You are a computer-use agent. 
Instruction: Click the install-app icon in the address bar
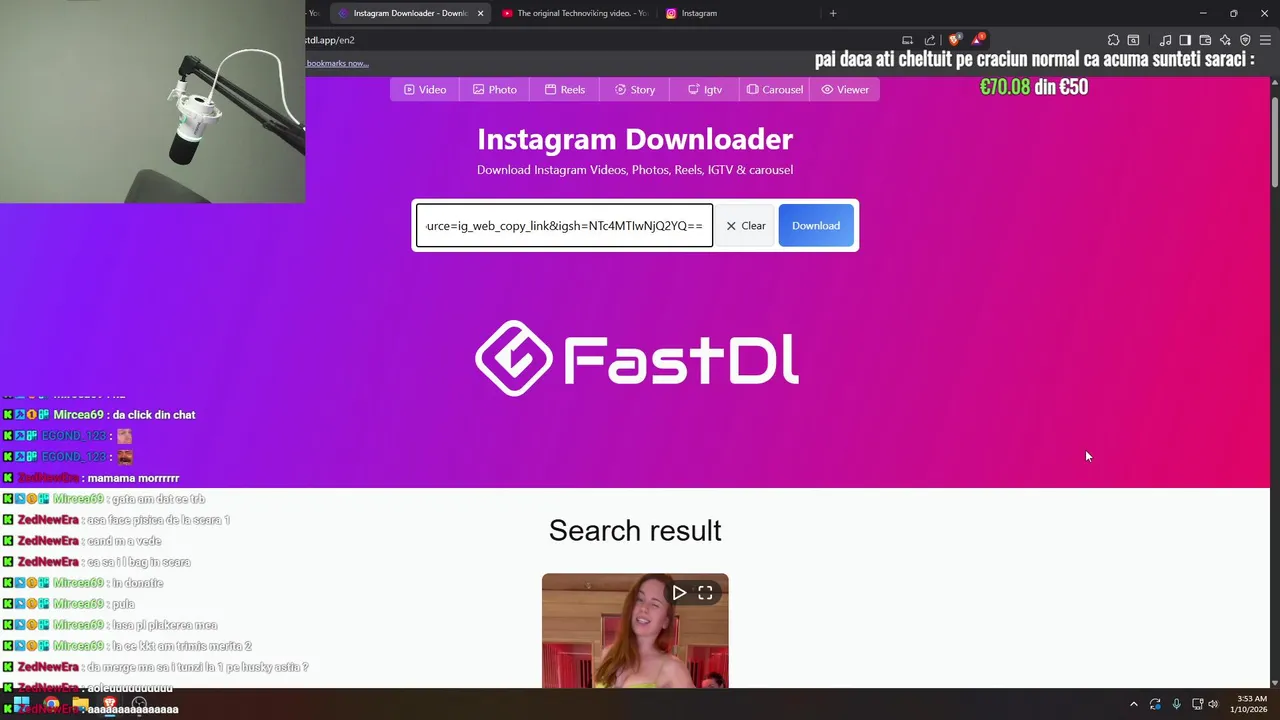pyautogui.click(x=907, y=40)
